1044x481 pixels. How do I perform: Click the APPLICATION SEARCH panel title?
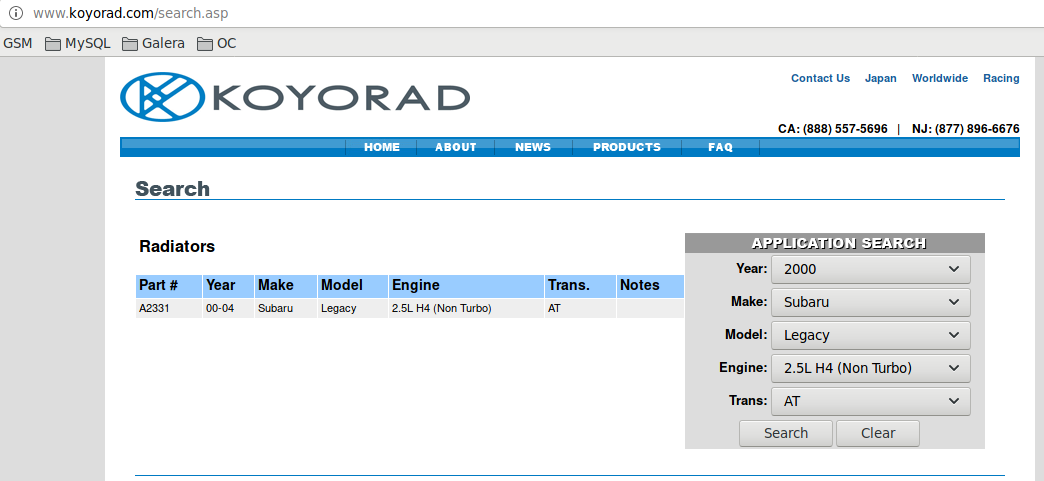(x=838, y=243)
